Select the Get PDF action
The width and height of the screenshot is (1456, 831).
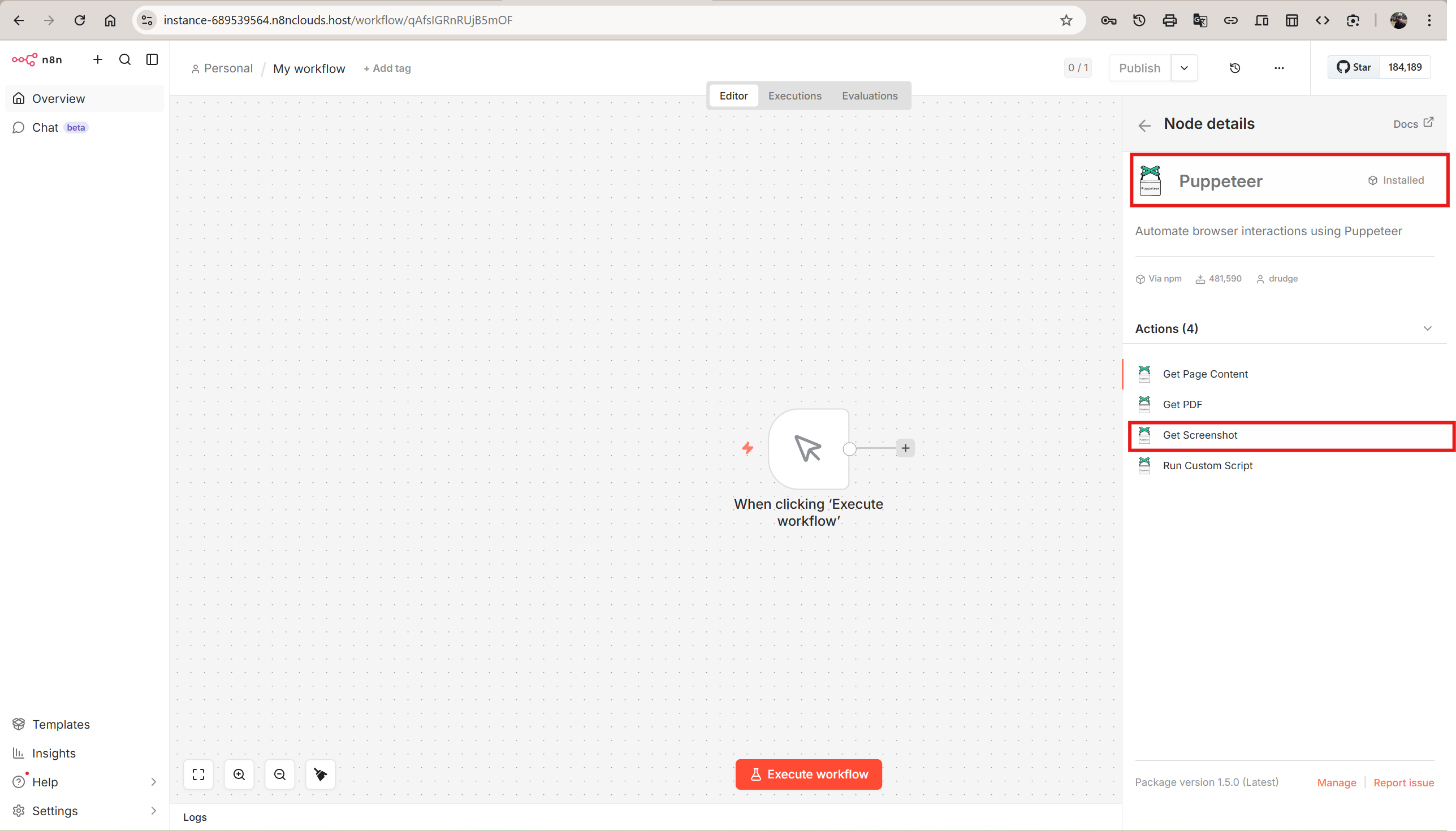1284,405
